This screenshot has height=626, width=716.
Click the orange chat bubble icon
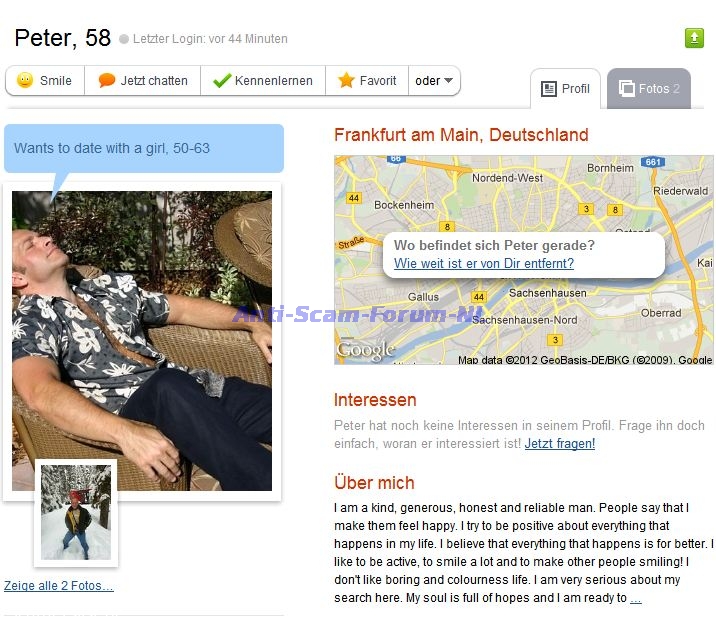(x=106, y=80)
